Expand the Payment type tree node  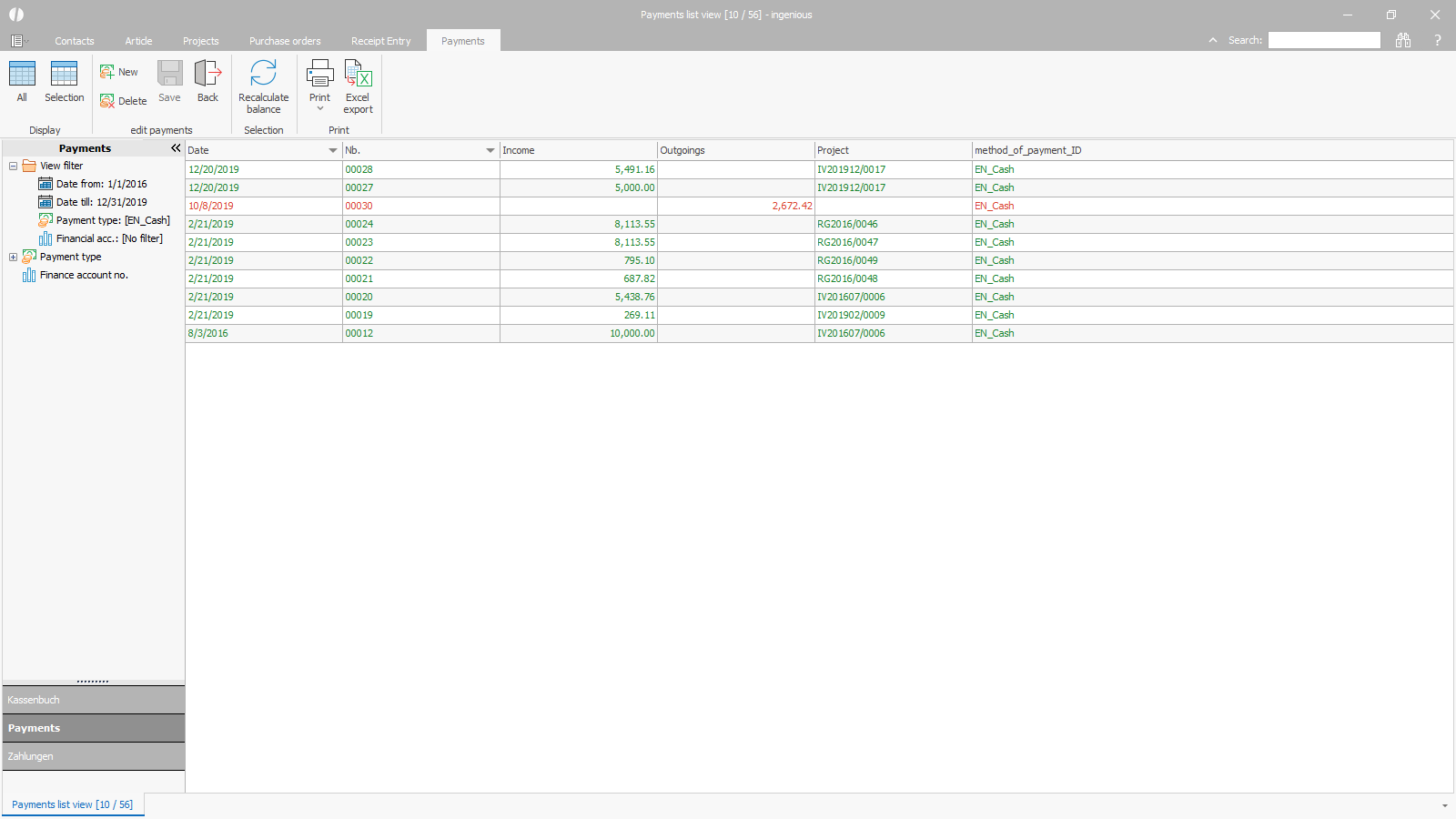[13, 257]
